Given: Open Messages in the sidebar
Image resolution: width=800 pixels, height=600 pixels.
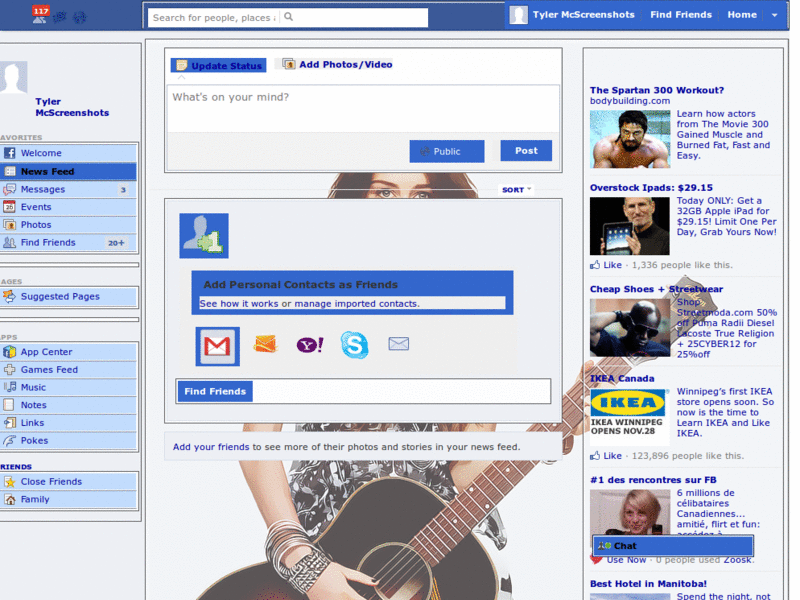Looking at the screenshot, I should [x=68, y=189].
